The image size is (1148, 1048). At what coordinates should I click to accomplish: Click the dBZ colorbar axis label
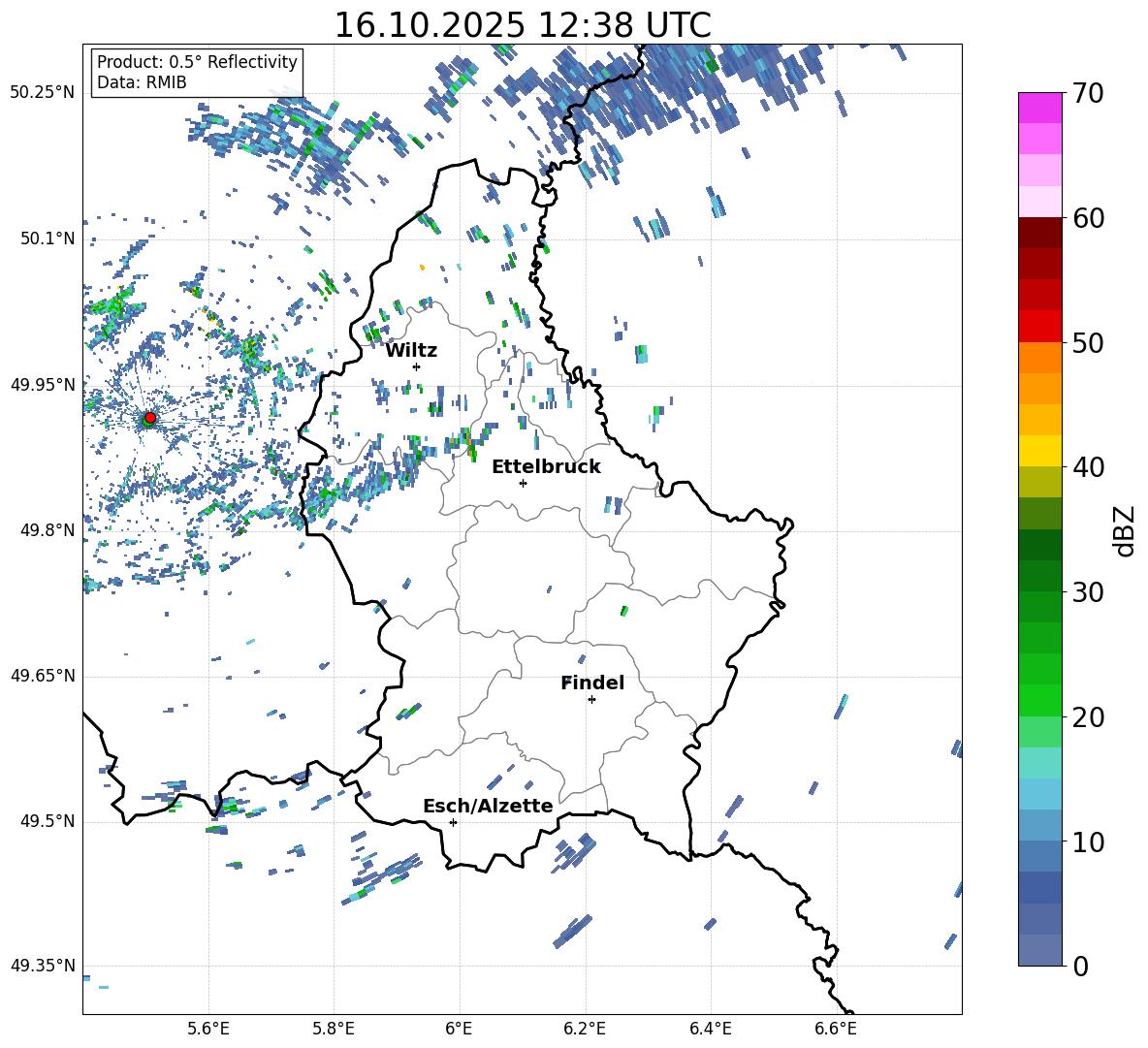[x=1123, y=530]
